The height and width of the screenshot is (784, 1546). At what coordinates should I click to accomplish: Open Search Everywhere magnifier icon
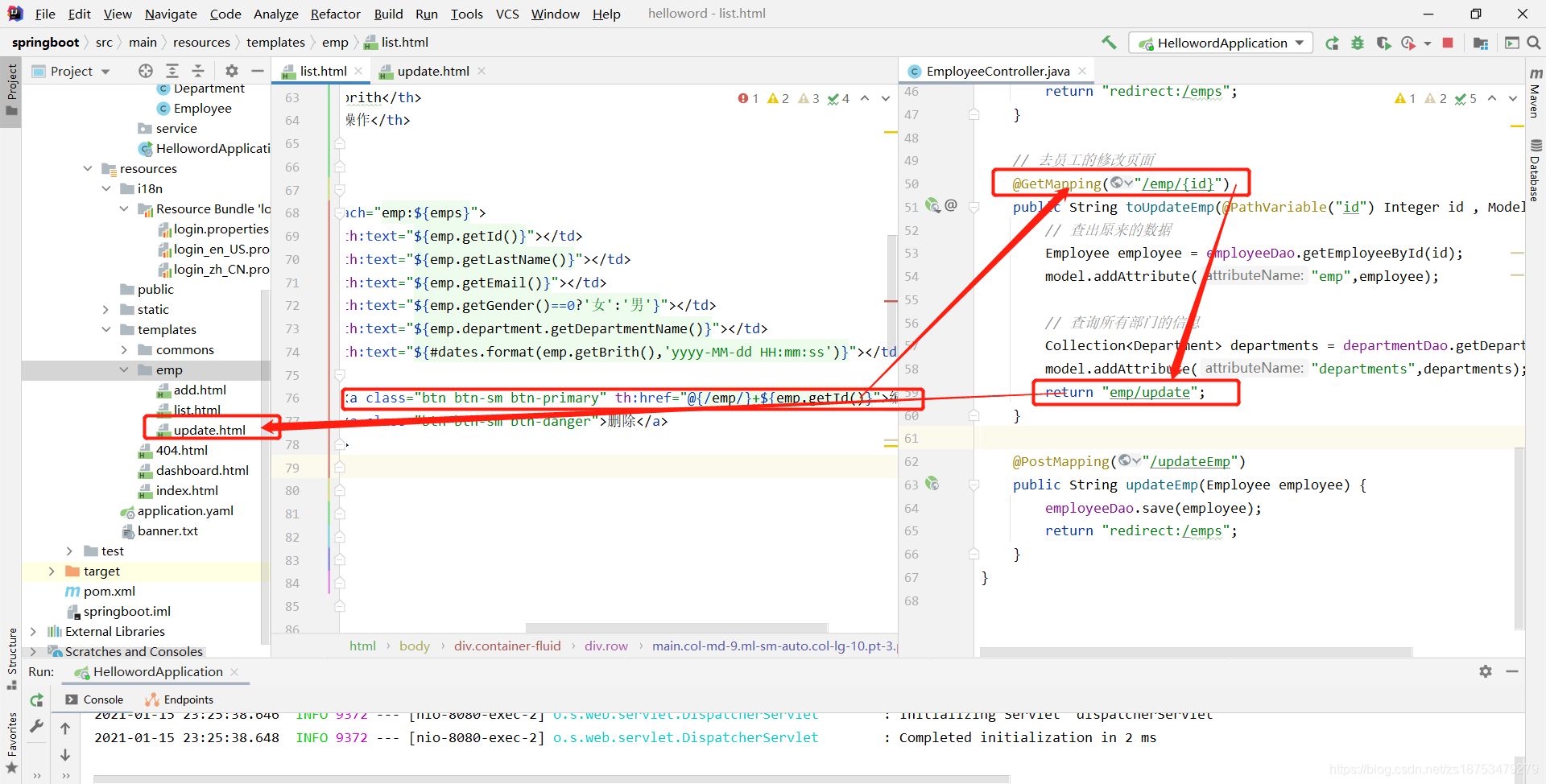1534,43
